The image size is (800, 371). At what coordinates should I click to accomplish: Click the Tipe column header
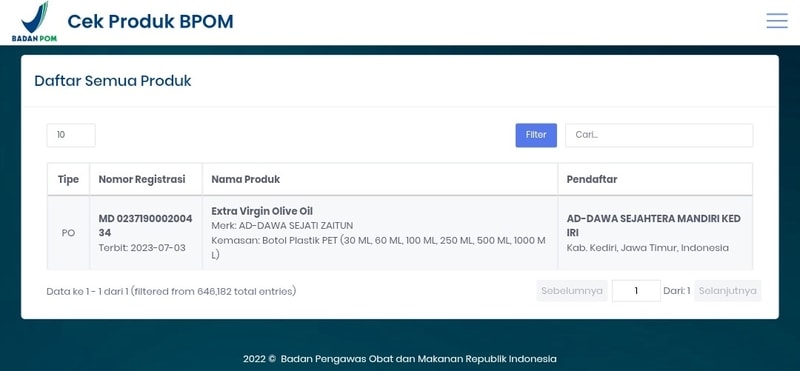[68, 179]
